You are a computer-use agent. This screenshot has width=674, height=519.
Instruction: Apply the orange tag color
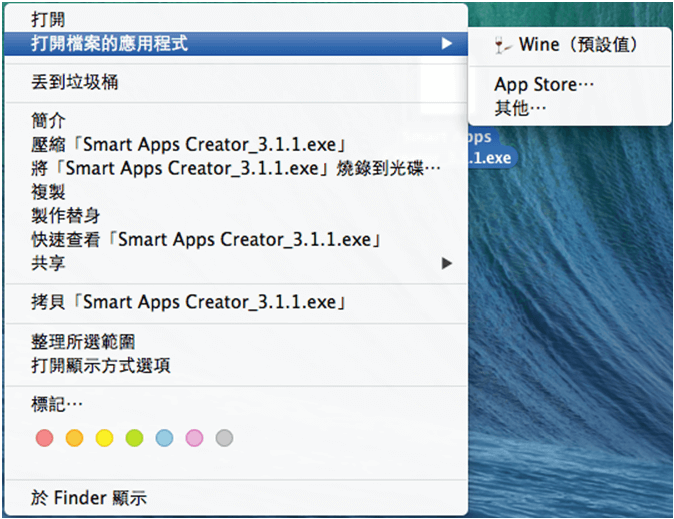74,438
